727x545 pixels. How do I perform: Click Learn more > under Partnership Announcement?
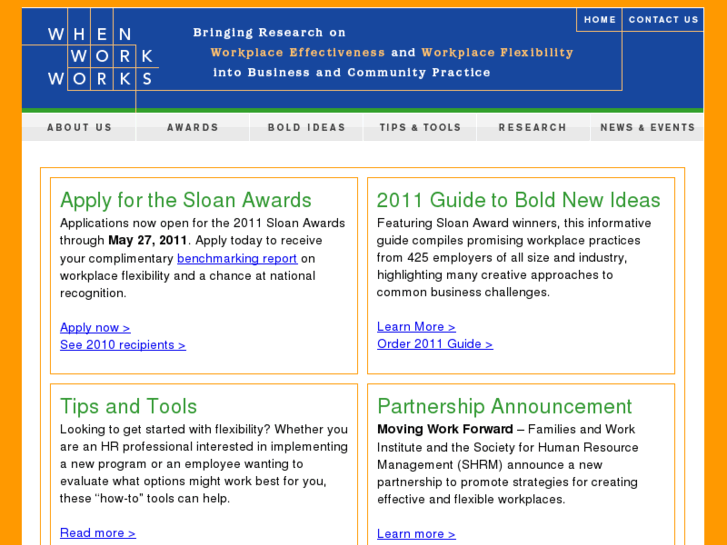pos(416,534)
